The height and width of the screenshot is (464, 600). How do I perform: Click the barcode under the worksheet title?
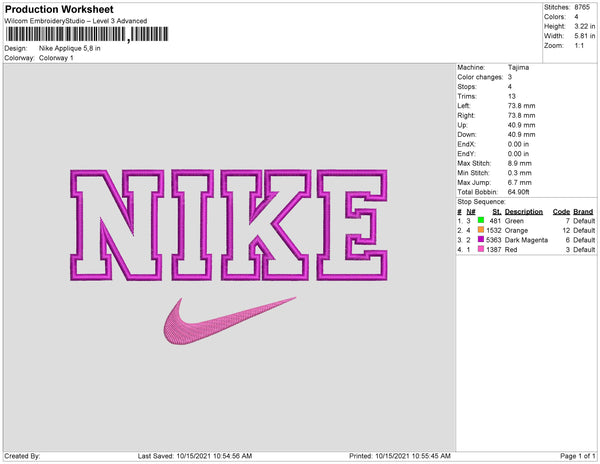[86, 34]
